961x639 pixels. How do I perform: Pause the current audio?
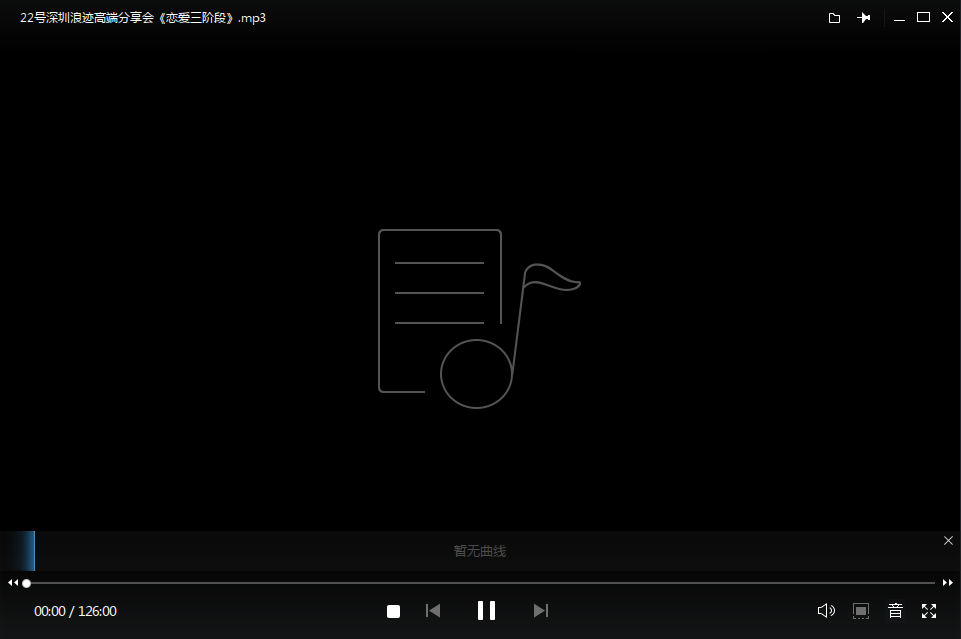(487, 611)
